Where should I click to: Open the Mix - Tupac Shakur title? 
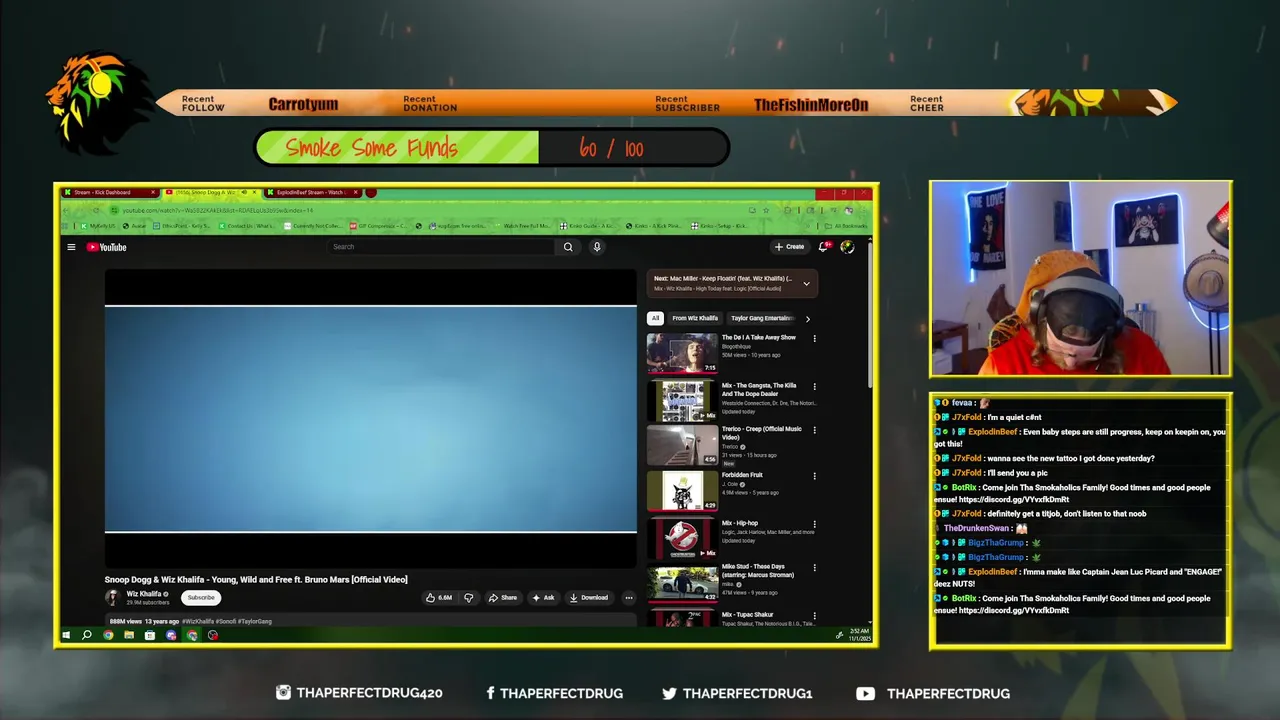747,615
